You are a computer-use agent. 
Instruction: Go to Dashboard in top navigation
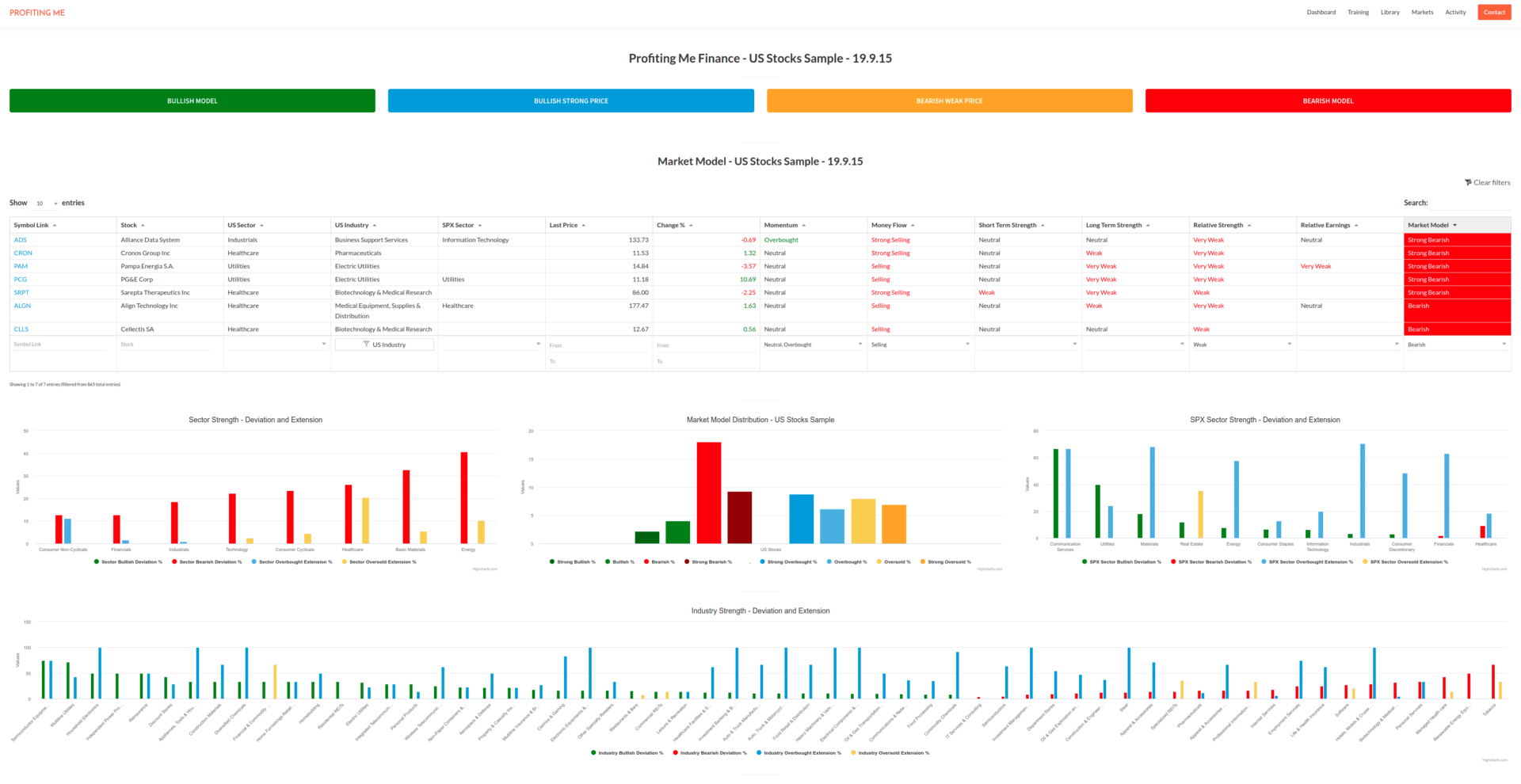pyautogui.click(x=1321, y=13)
